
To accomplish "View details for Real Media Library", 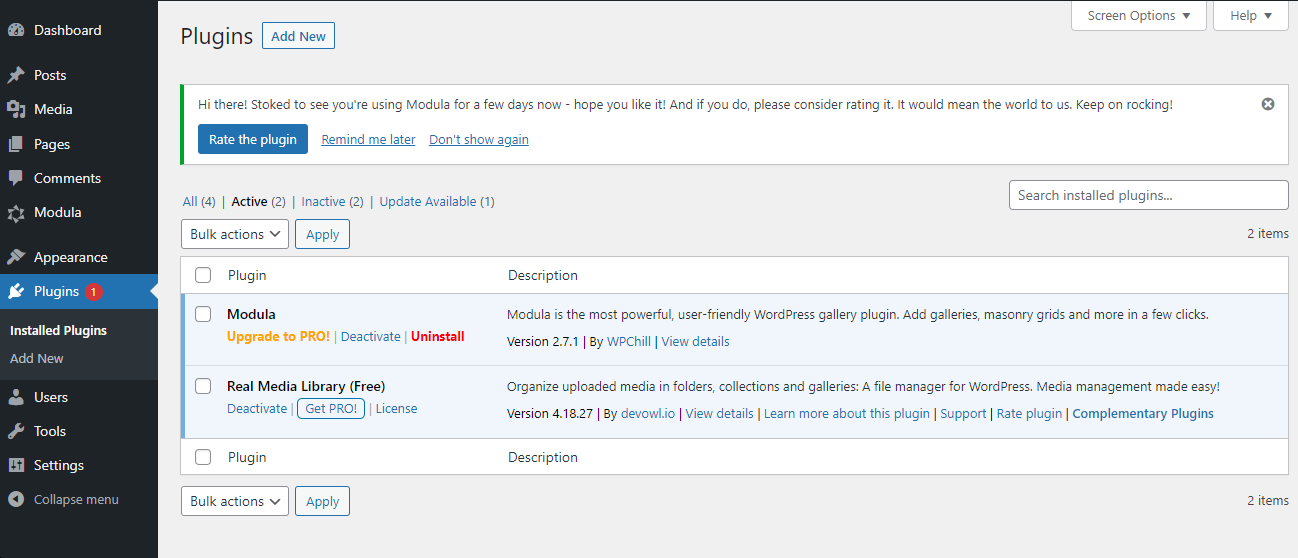I will click(x=719, y=413).
